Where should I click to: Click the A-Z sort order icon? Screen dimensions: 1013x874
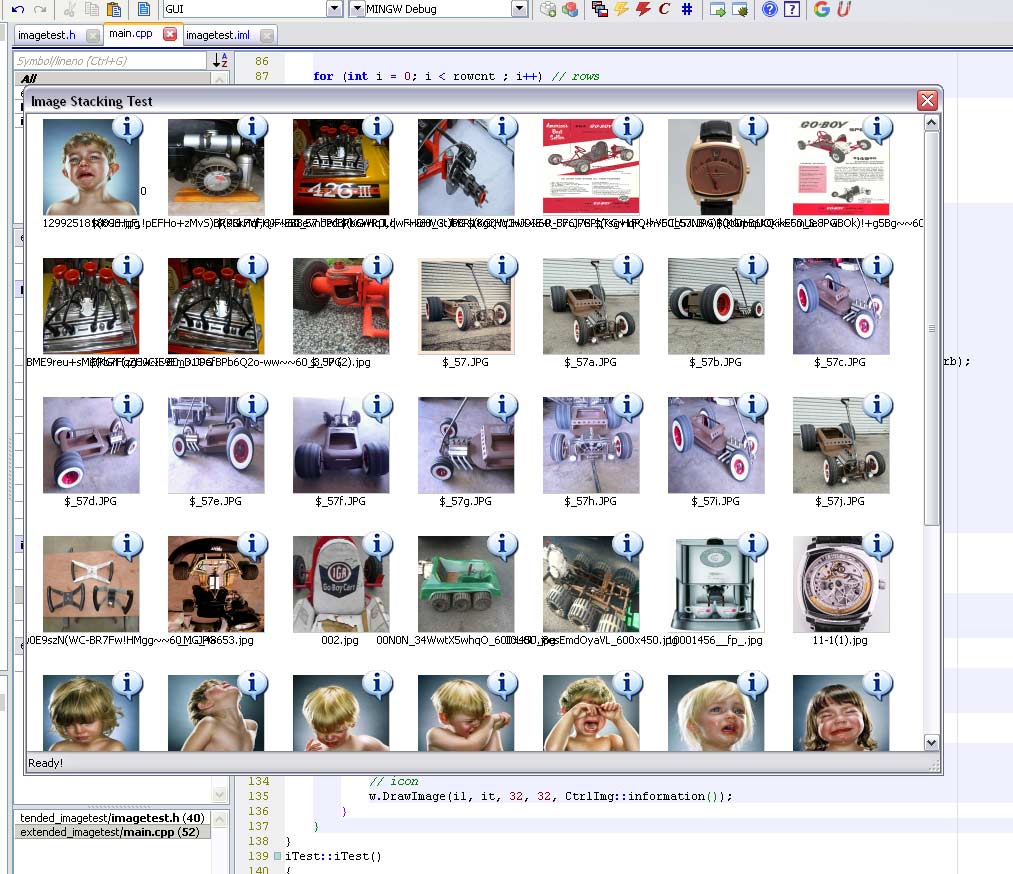click(x=221, y=61)
